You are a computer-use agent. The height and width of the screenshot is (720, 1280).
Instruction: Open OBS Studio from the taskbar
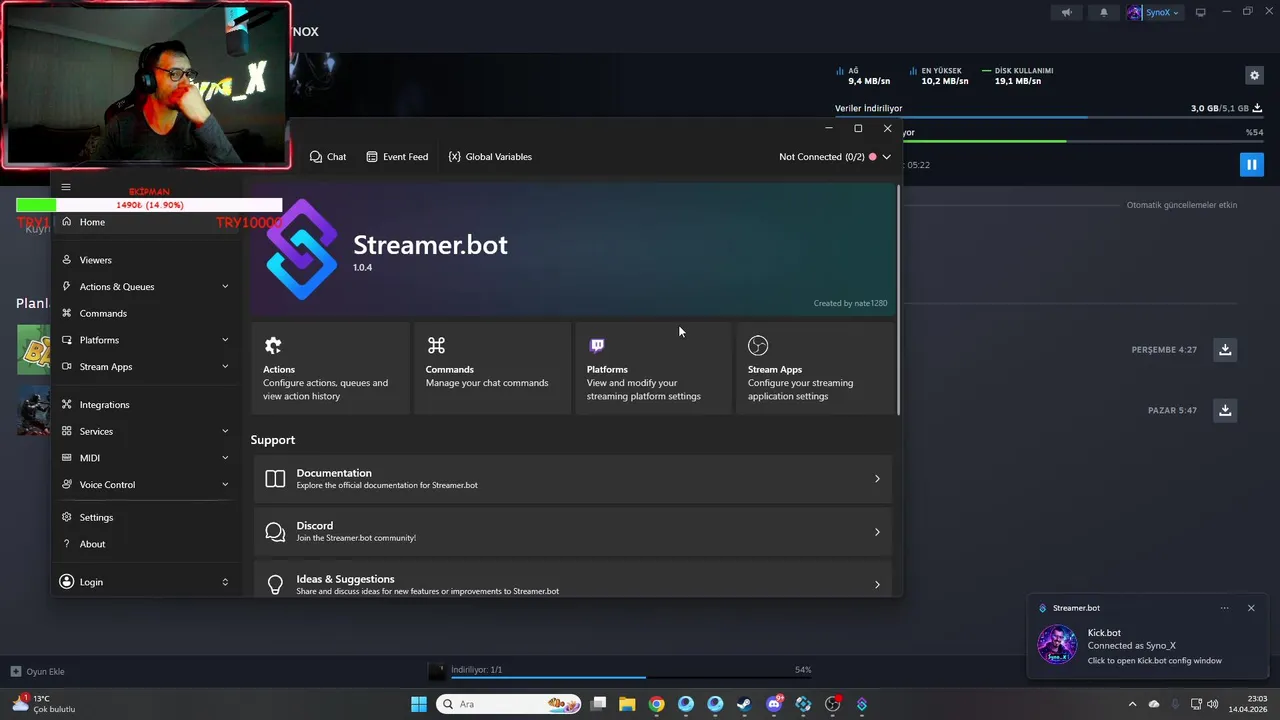coord(833,704)
